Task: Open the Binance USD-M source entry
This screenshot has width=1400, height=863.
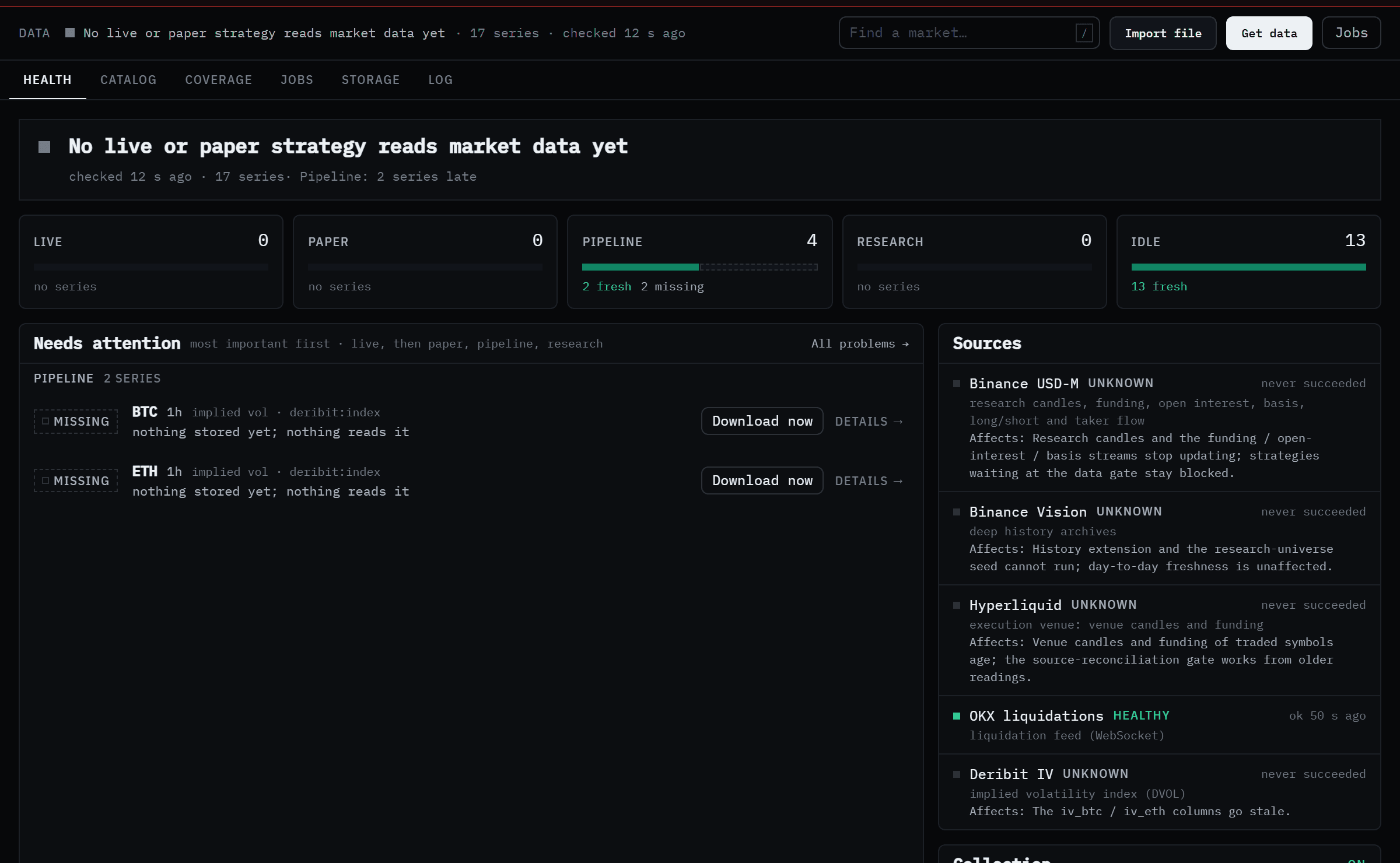Action: [x=1159, y=427]
